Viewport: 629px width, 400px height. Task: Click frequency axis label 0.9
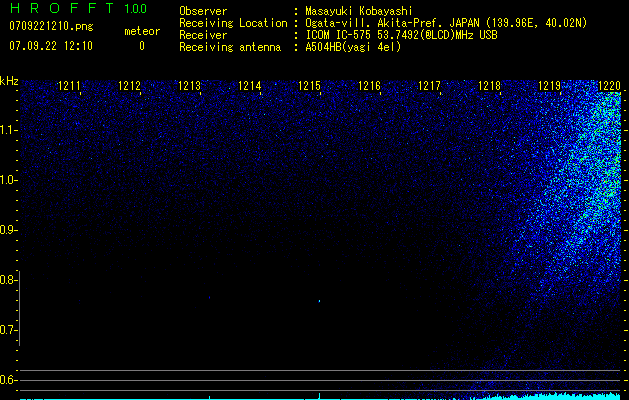tap(8, 230)
